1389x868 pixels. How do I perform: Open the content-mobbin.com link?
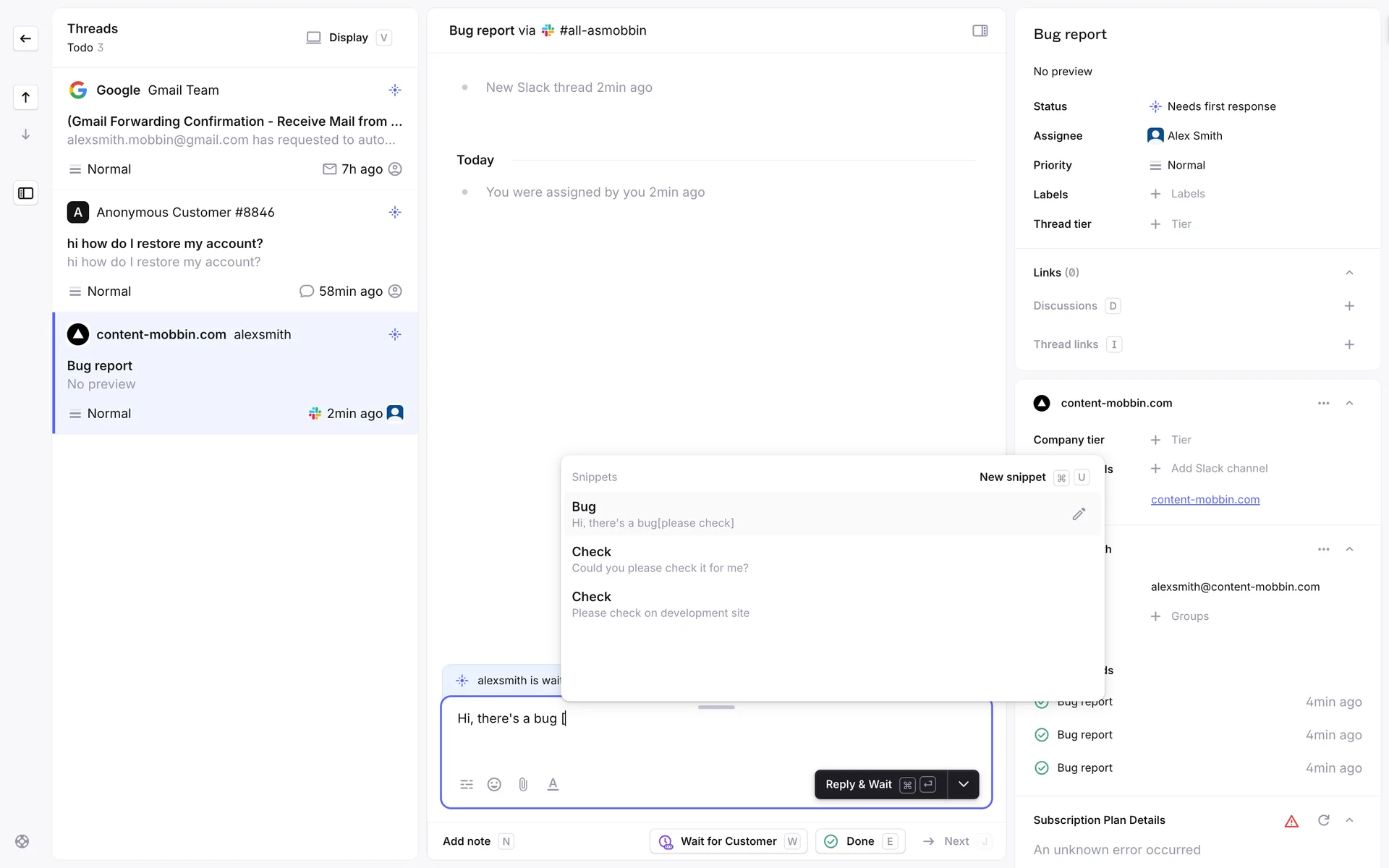(x=1205, y=500)
